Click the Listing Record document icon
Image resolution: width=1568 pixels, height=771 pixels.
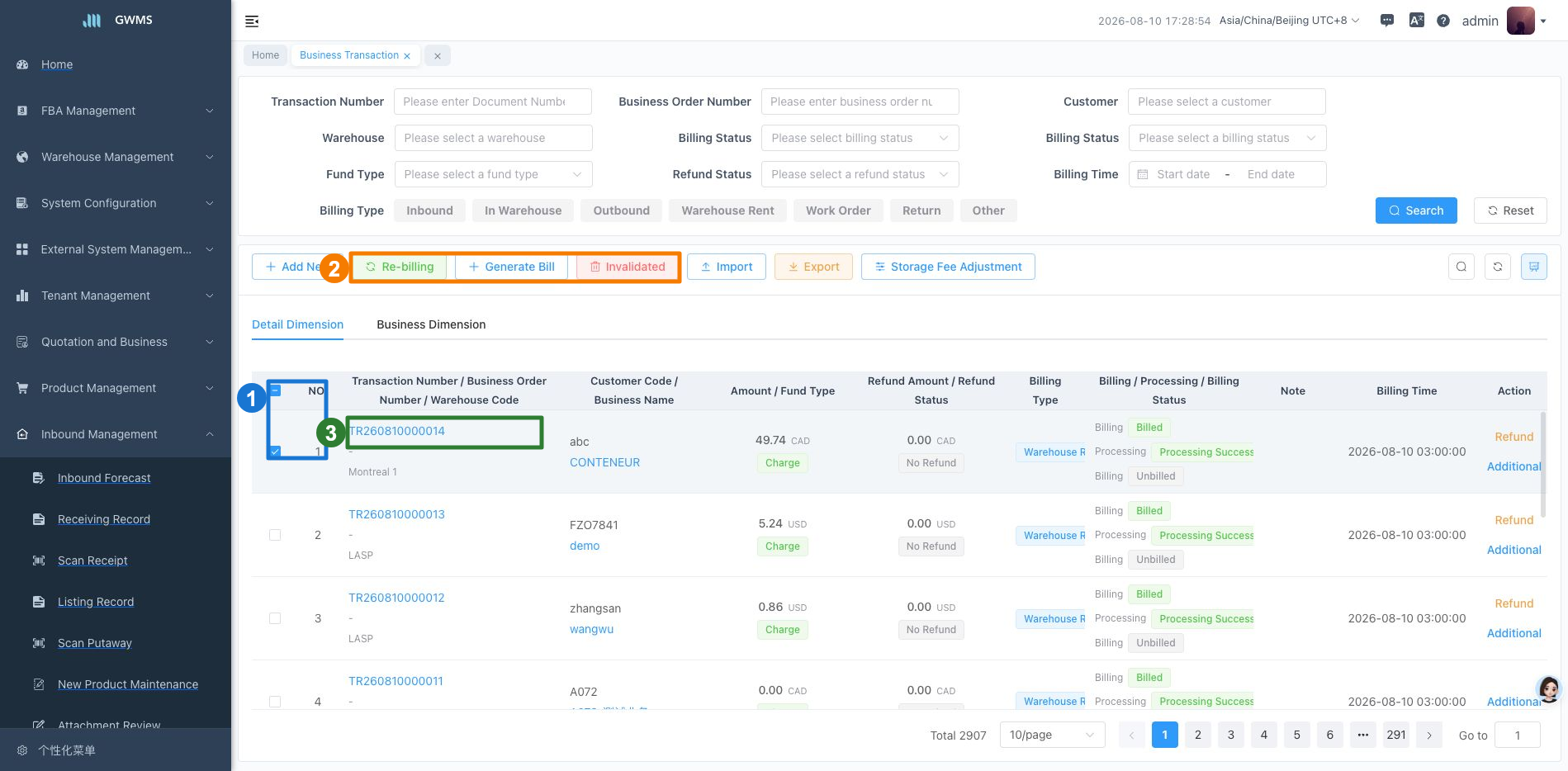pos(39,602)
